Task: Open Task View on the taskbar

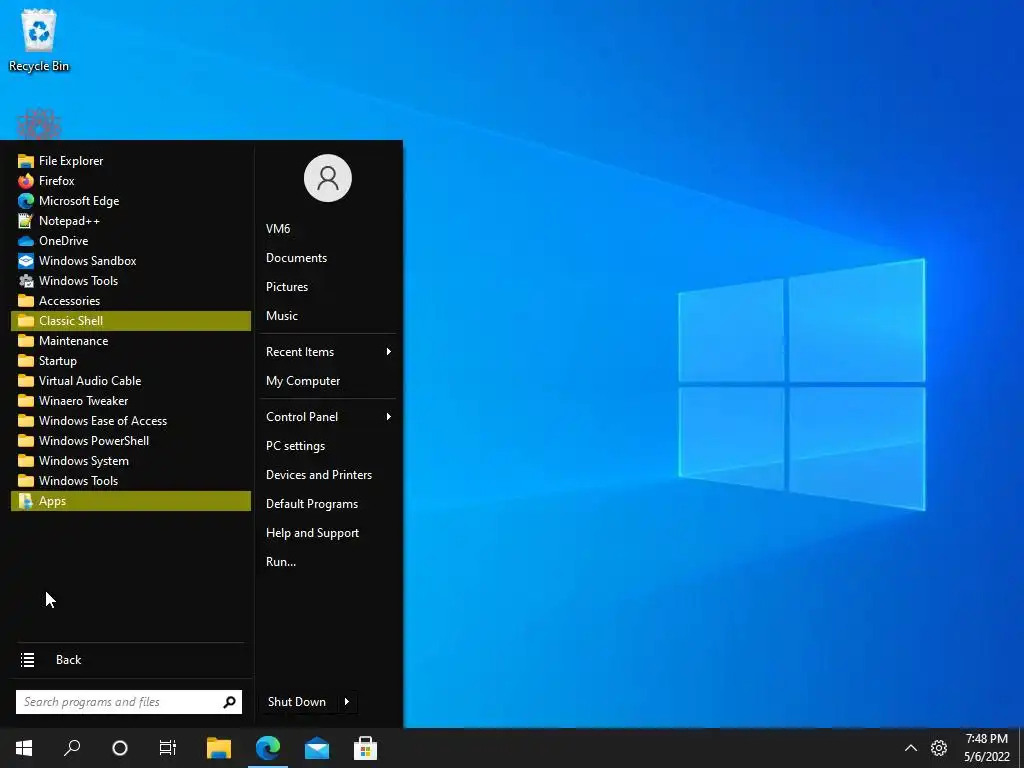Action: pyautogui.click(x=168, y=748)
